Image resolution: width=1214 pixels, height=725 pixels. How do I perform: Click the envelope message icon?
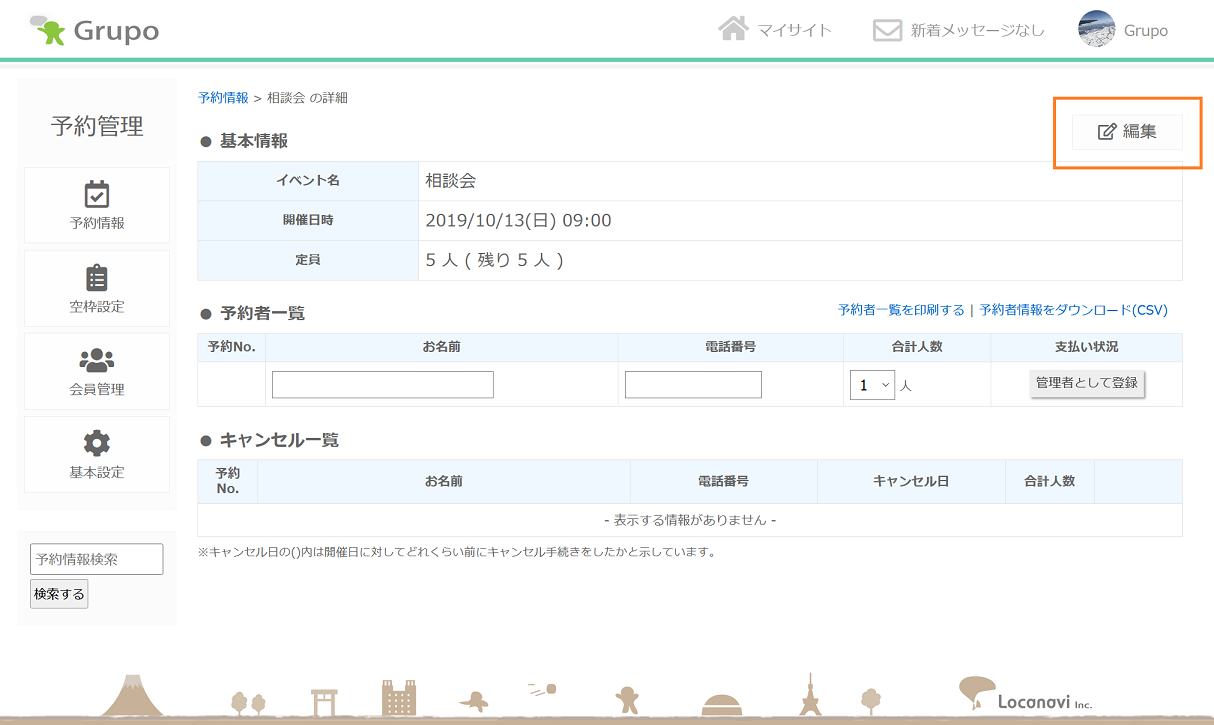[x=887, y=30]
